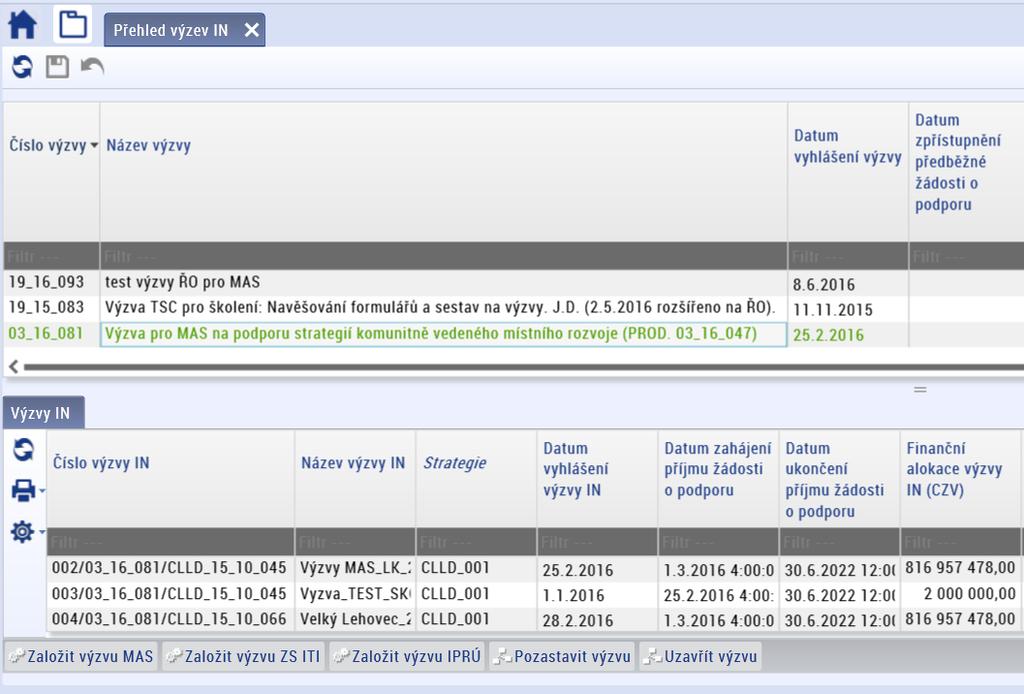This screenshot has height=694, width=1024.
Task: Click the green Výzva pro MAS cell
Action: pos(443,334)
